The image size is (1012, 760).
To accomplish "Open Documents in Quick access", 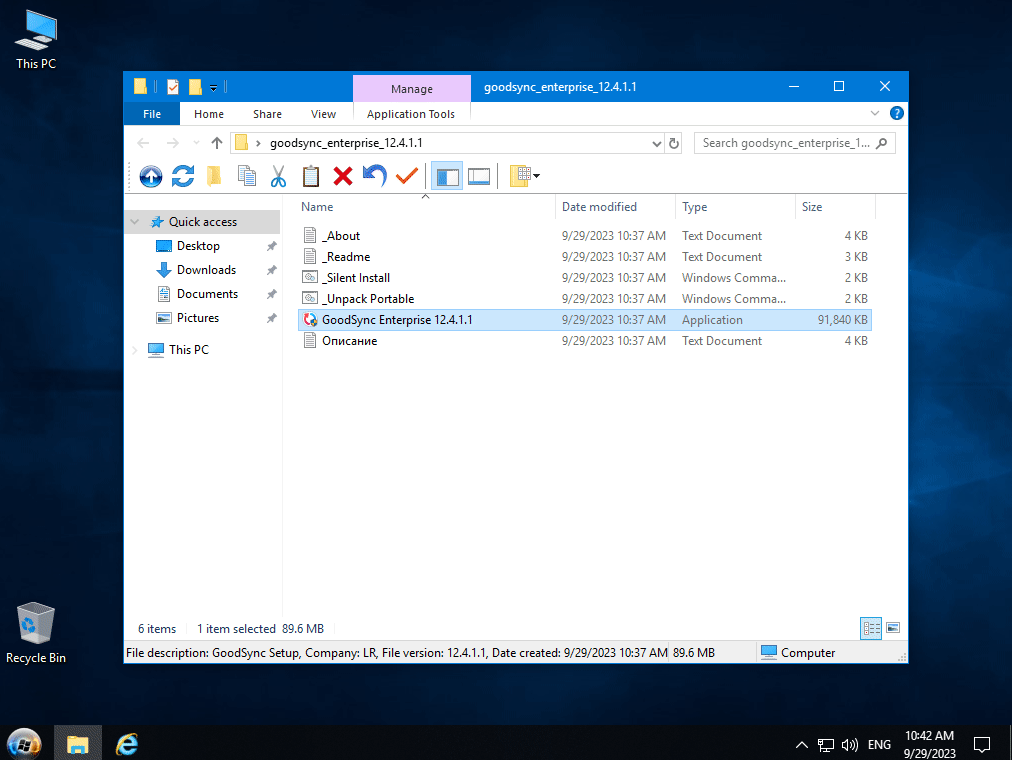I will pos(207,294).
